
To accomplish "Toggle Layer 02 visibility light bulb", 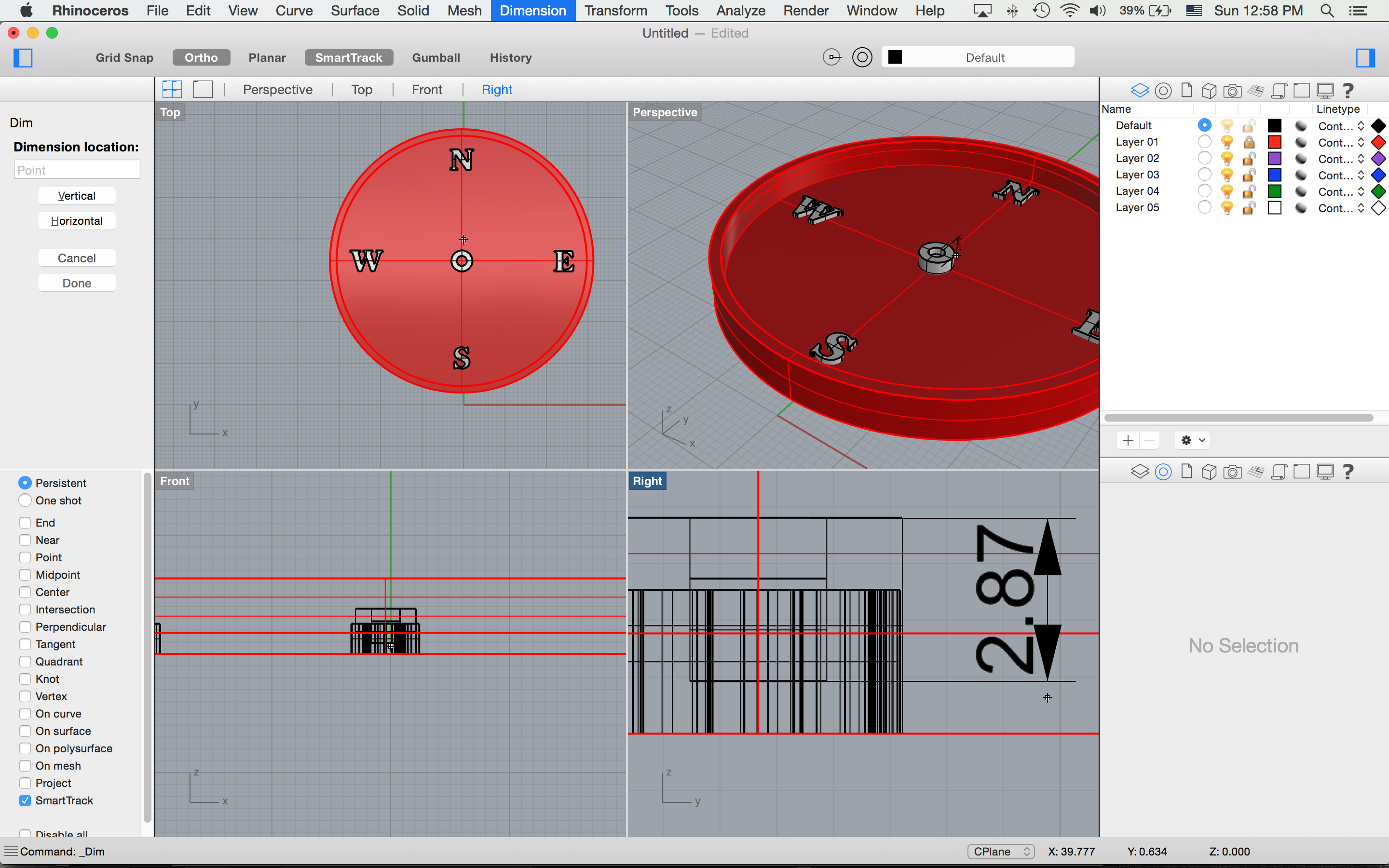I will 1226,159.
